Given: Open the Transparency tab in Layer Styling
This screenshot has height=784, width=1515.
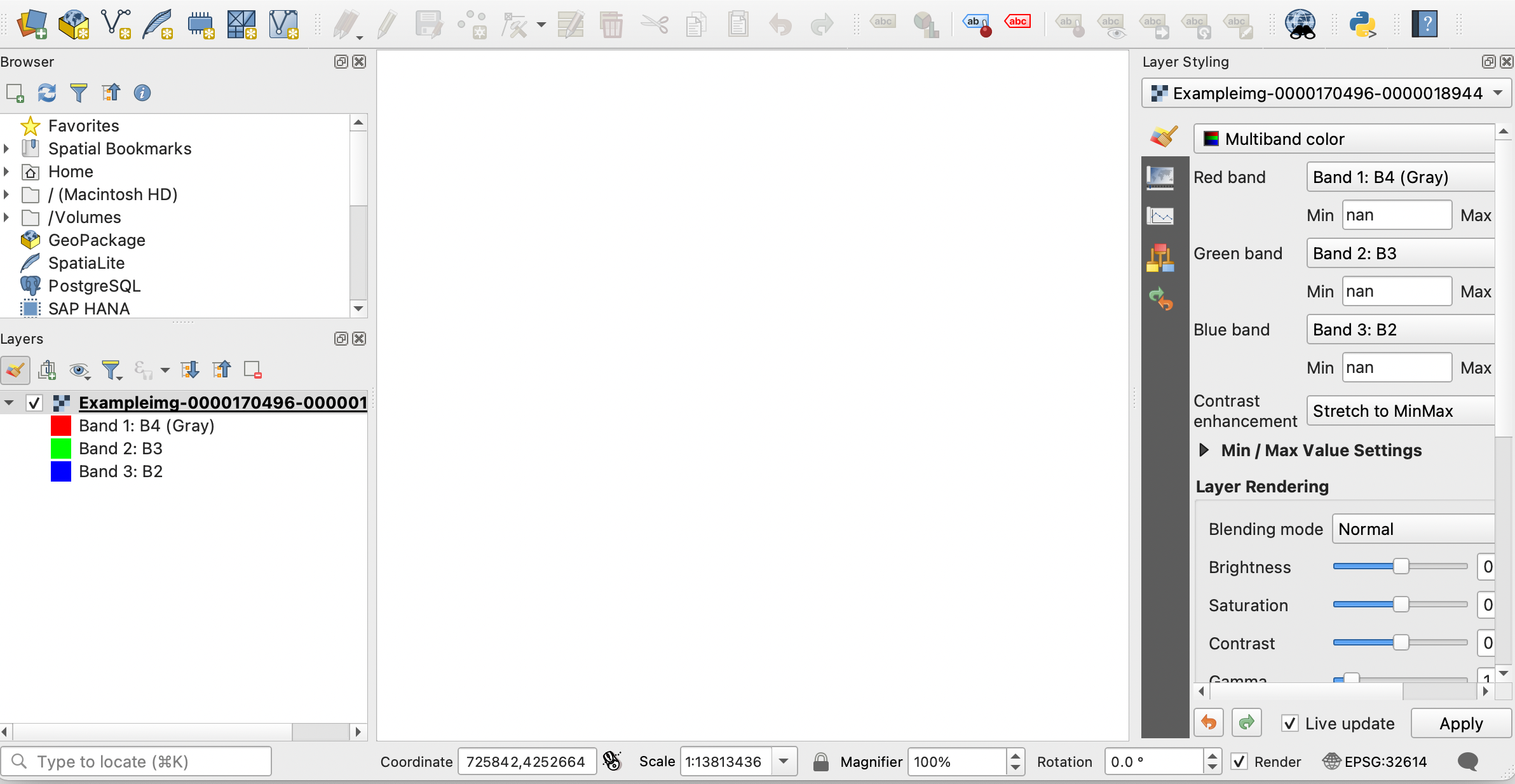Looking at the screenshot, I should [x=1160, y=177].
